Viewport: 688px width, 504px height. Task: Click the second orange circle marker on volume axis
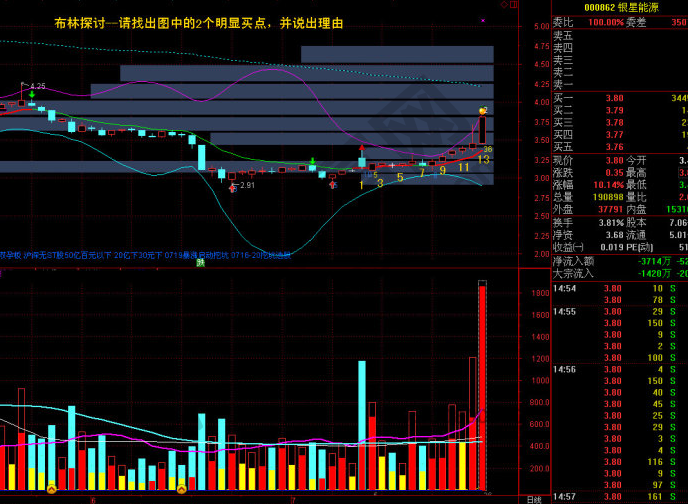(x=181, y=488)
